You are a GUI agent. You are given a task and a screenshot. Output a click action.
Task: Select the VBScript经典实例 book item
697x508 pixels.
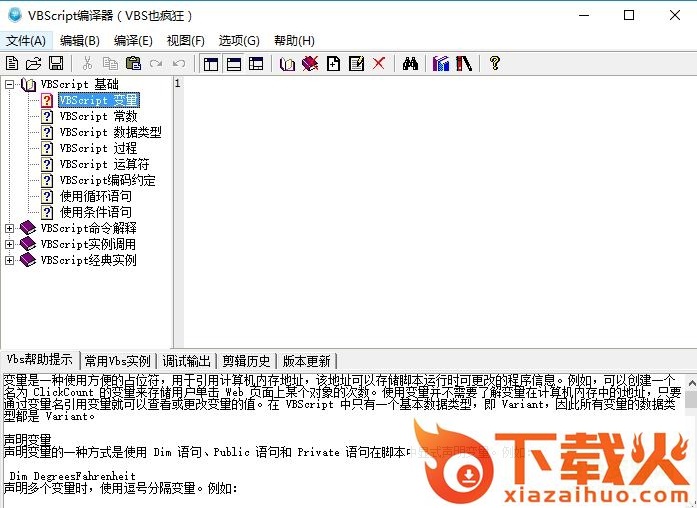click(x=88, y=260)
